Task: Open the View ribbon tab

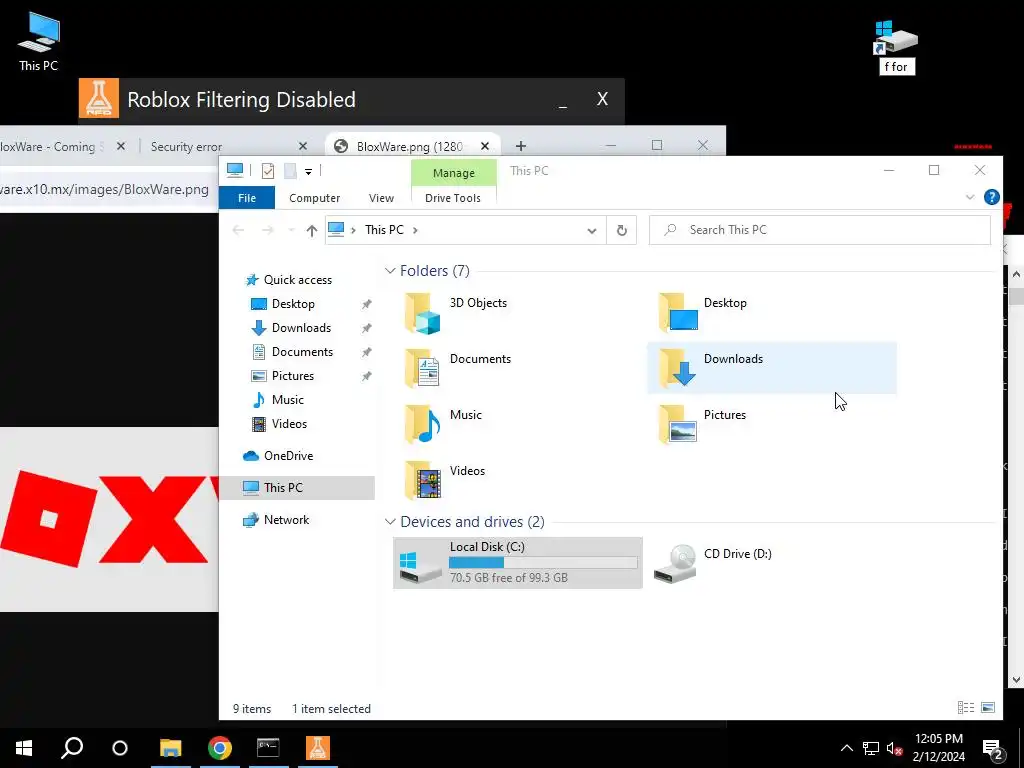Action: (x=381, y=198)
